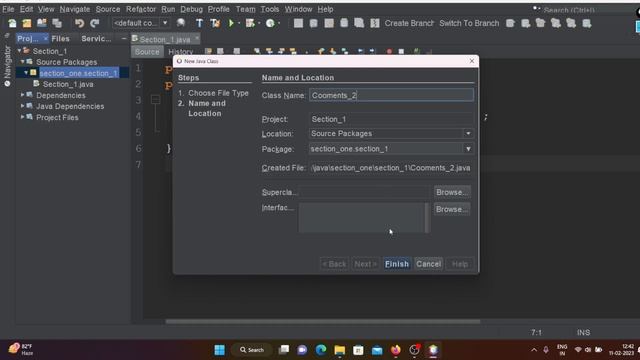
Task: Close the Section_1.java editor tab
Action: tap(197, 38)
